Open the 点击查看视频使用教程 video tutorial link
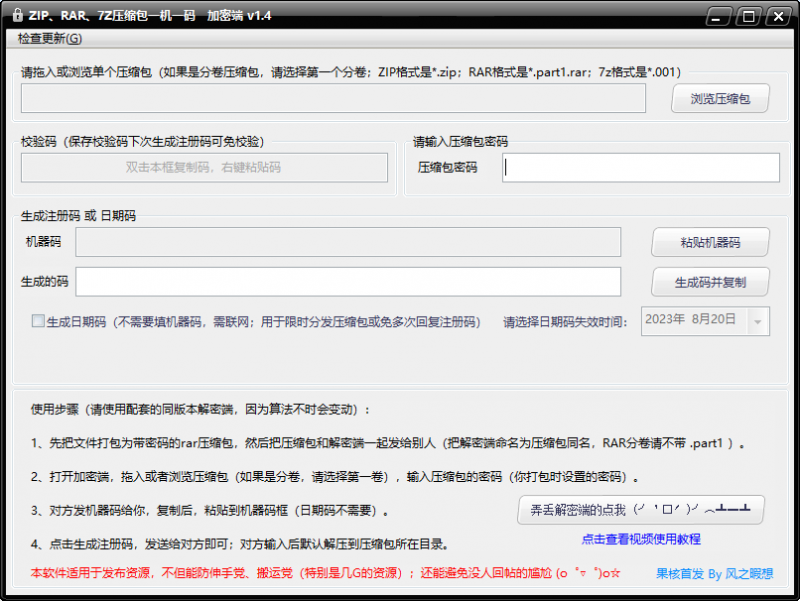The image size is (800, 601). (640, 538)
